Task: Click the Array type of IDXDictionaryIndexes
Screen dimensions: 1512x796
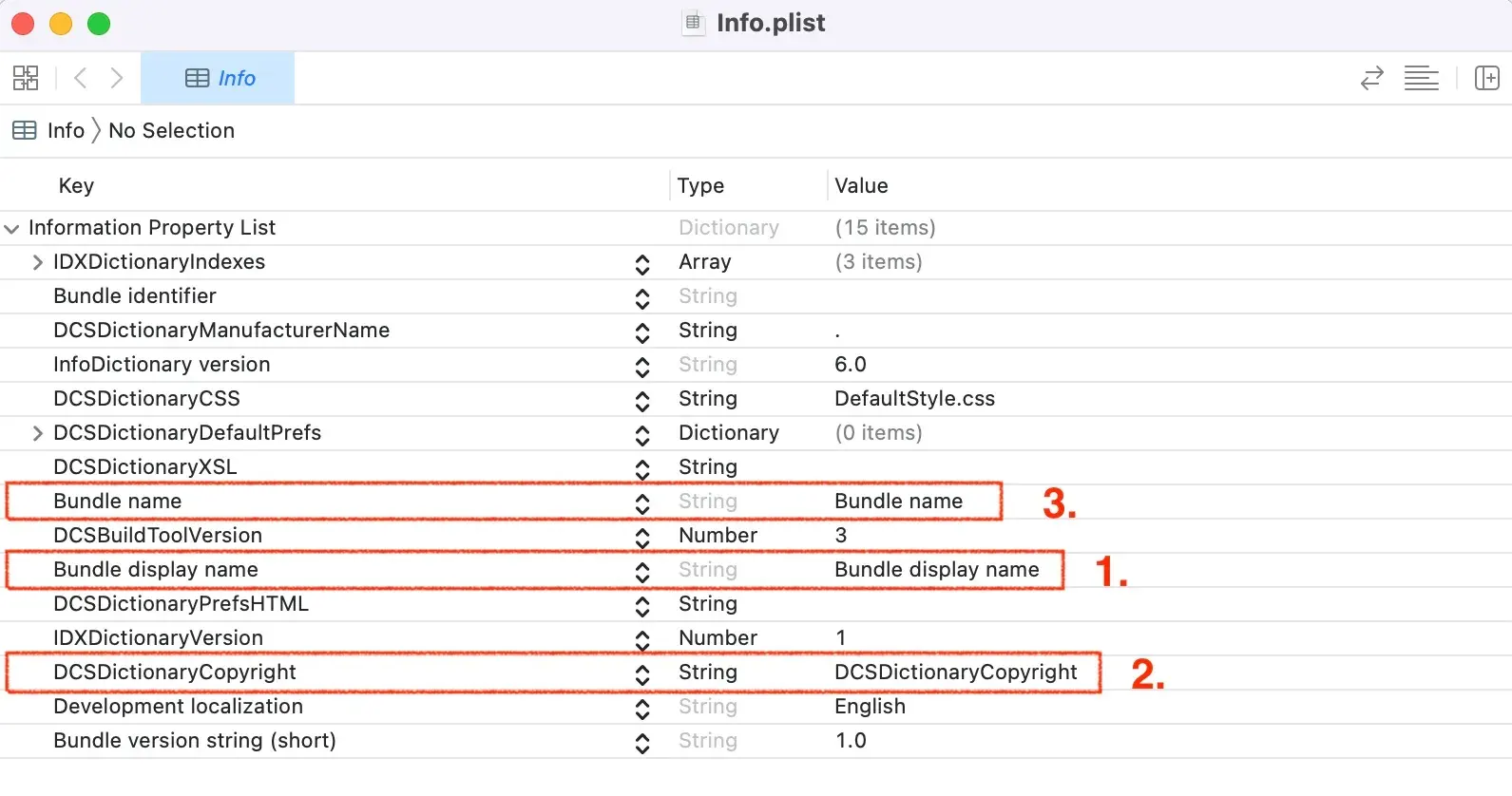Action: click(x=704, y=262)
